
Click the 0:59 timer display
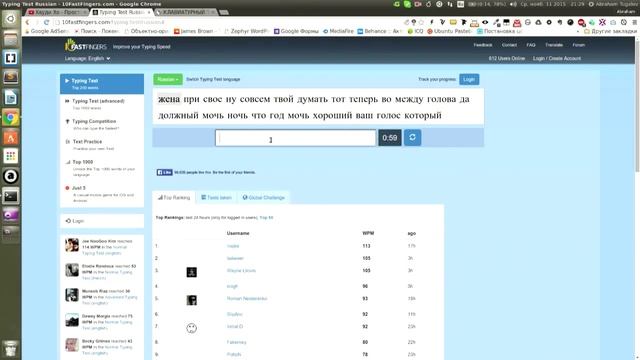click(x=390, y=138)
